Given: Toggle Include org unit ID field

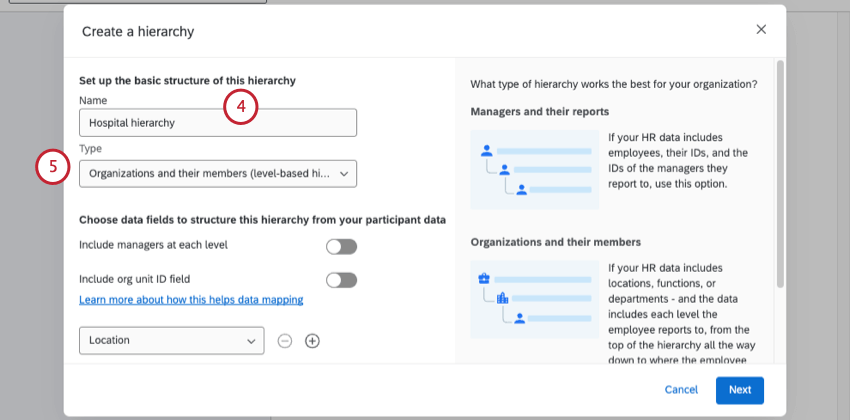Looking at the screenshot, I should coord(341,280).
